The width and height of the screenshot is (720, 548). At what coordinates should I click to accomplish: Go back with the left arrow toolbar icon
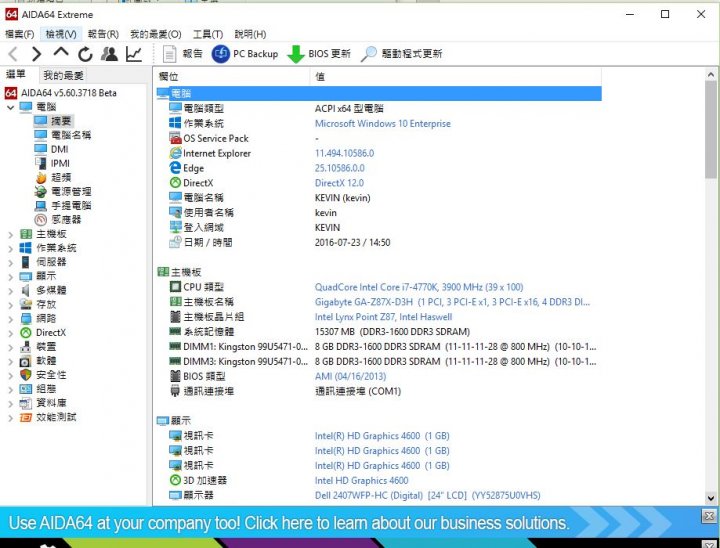pos(13,54)
